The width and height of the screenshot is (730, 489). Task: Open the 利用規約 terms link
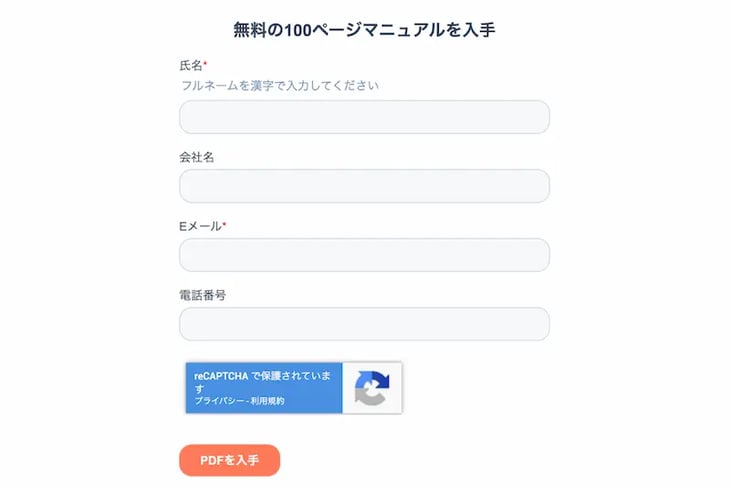(266, 401)
